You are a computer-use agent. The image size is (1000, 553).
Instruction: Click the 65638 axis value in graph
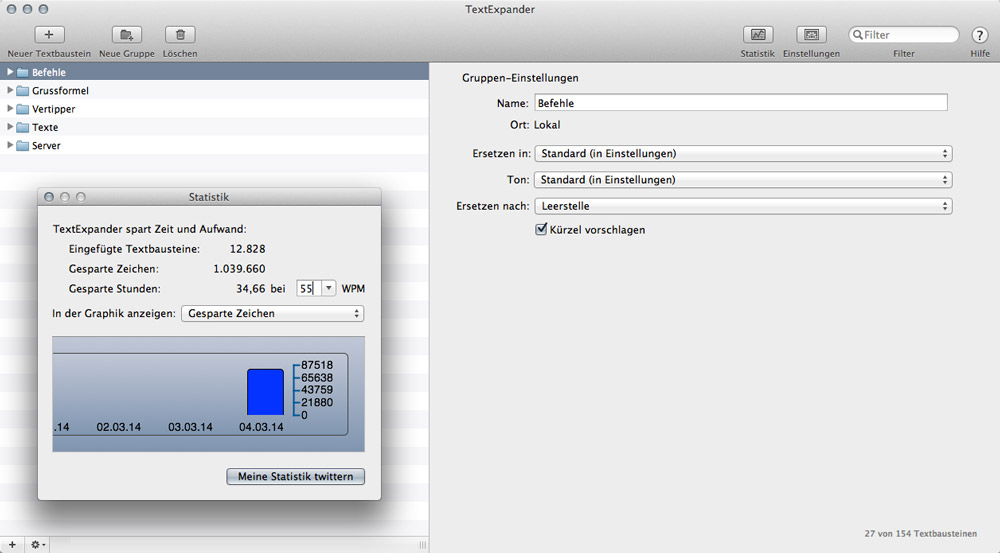317,378
